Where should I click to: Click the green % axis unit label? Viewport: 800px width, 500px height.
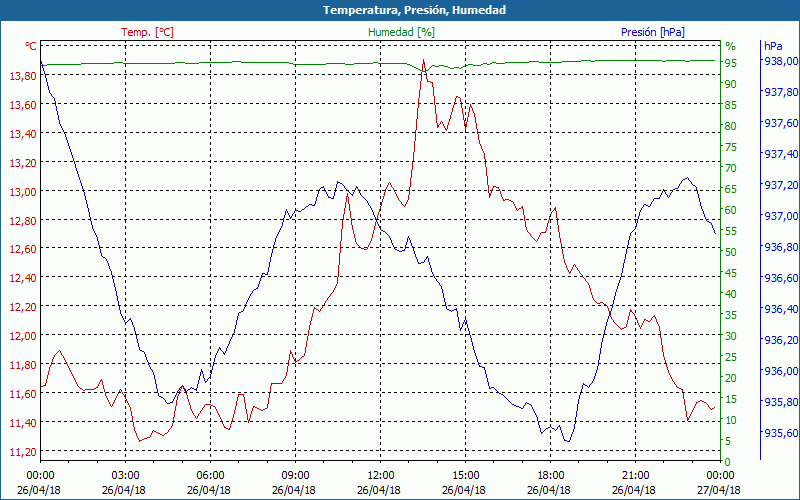pyautogui.click(x=731, y=46)
